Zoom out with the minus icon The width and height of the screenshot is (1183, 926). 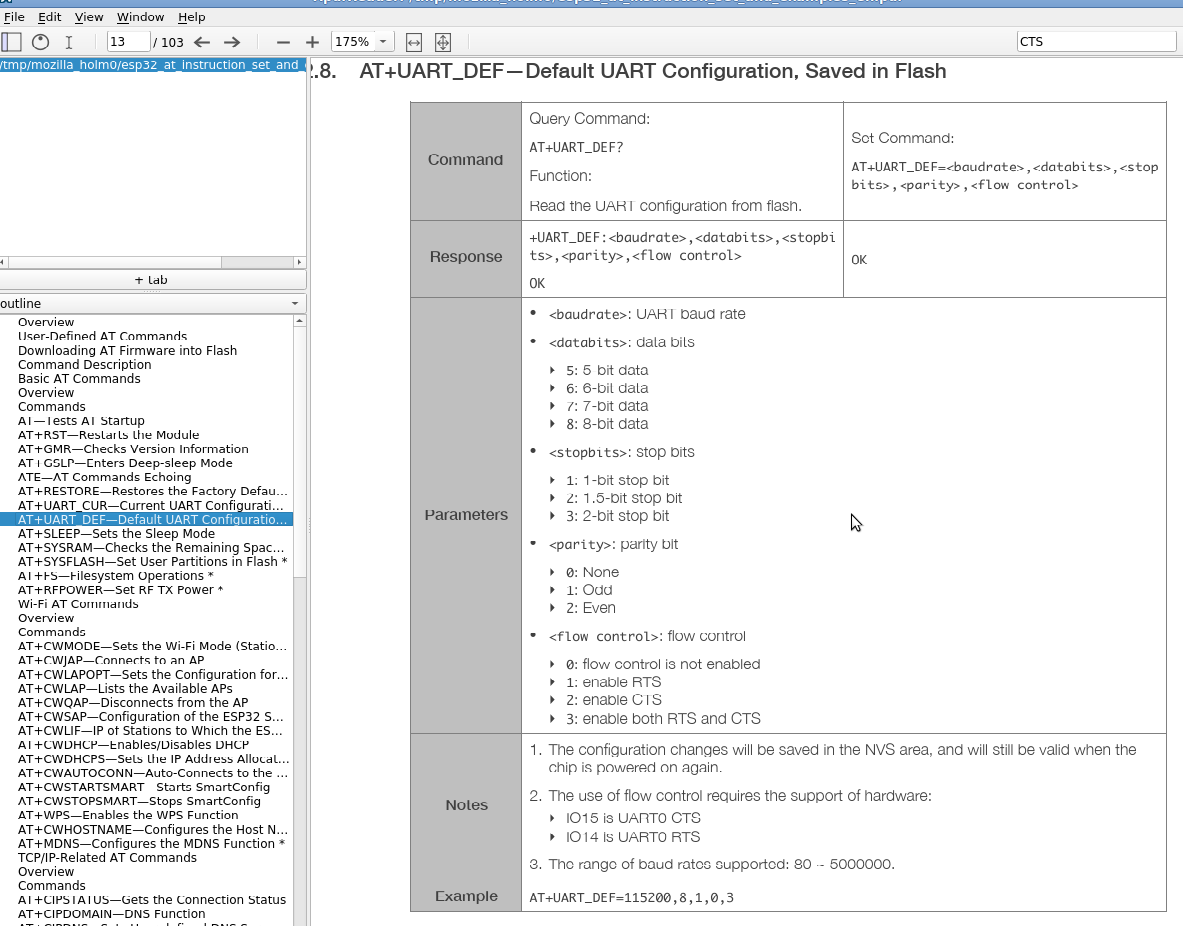(x=283, y=42)
